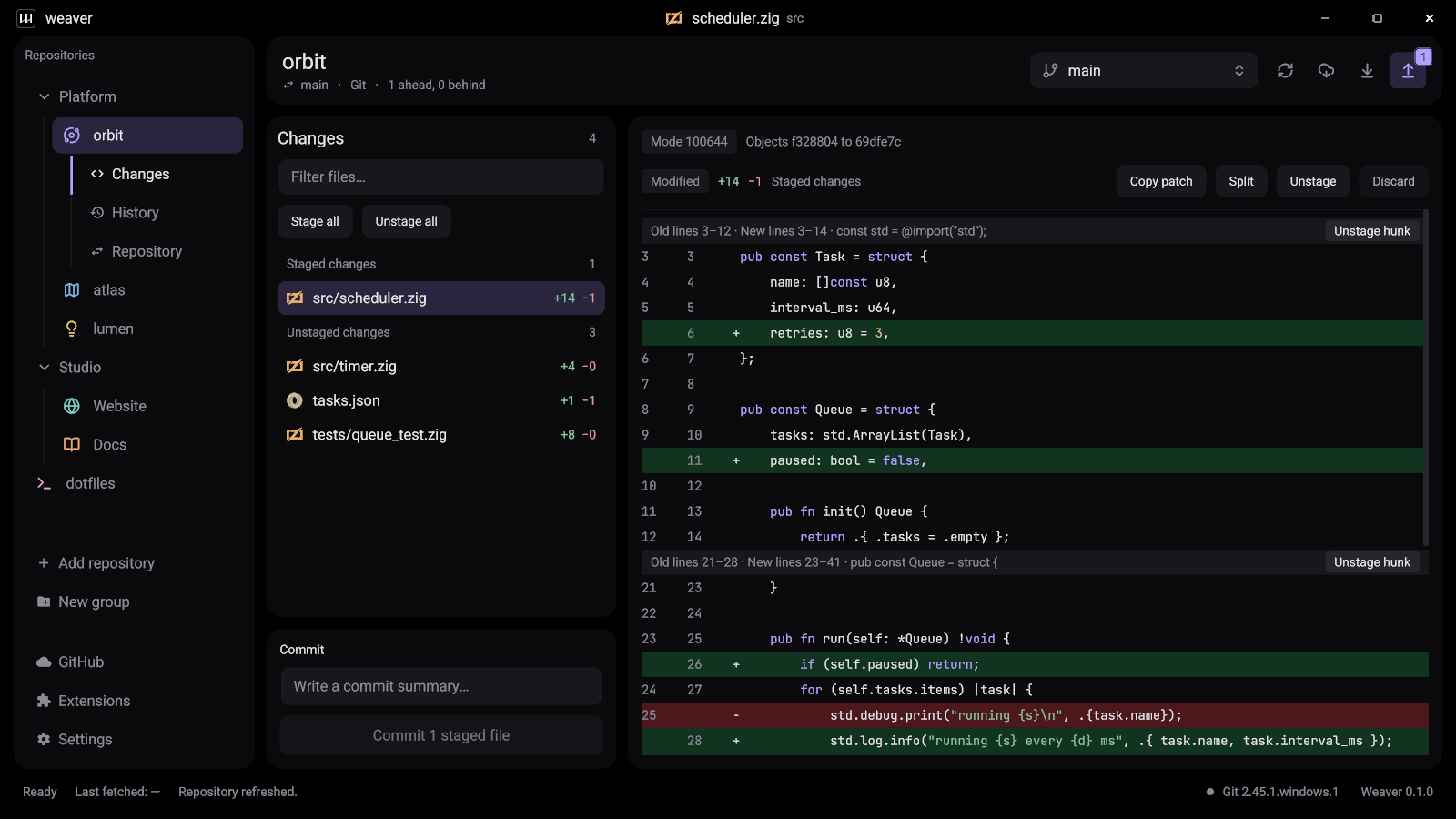1456x819 pixels.
Task: Click the dotfiles terminal icon
Action: point(44,483)
